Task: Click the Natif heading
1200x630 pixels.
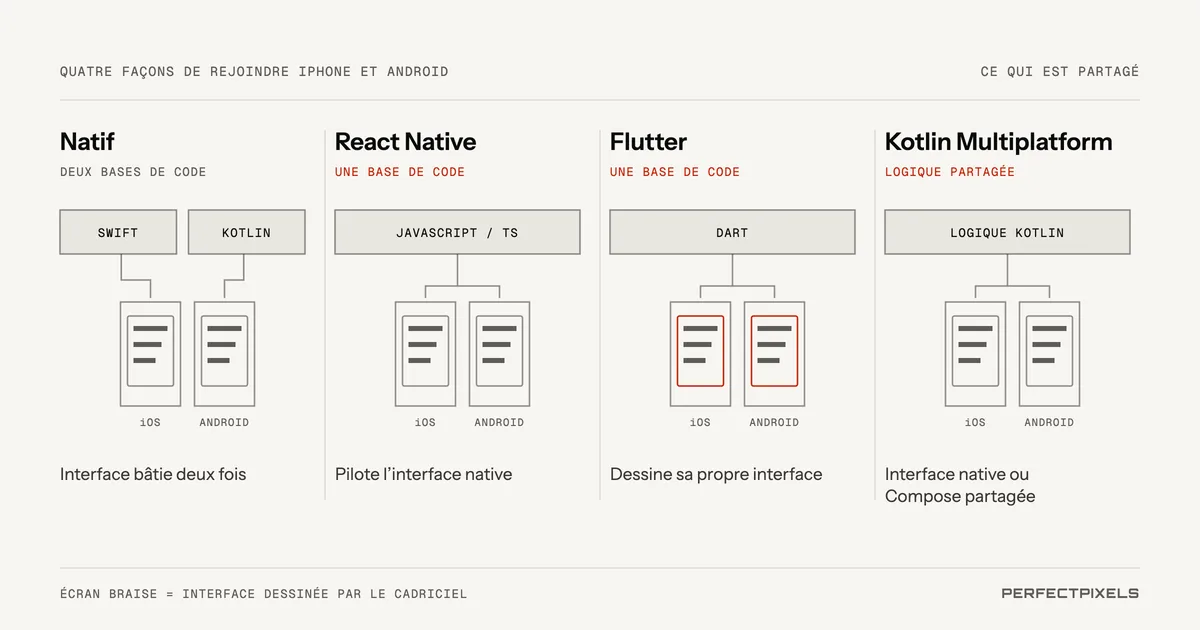Action: tap(87, 141)
